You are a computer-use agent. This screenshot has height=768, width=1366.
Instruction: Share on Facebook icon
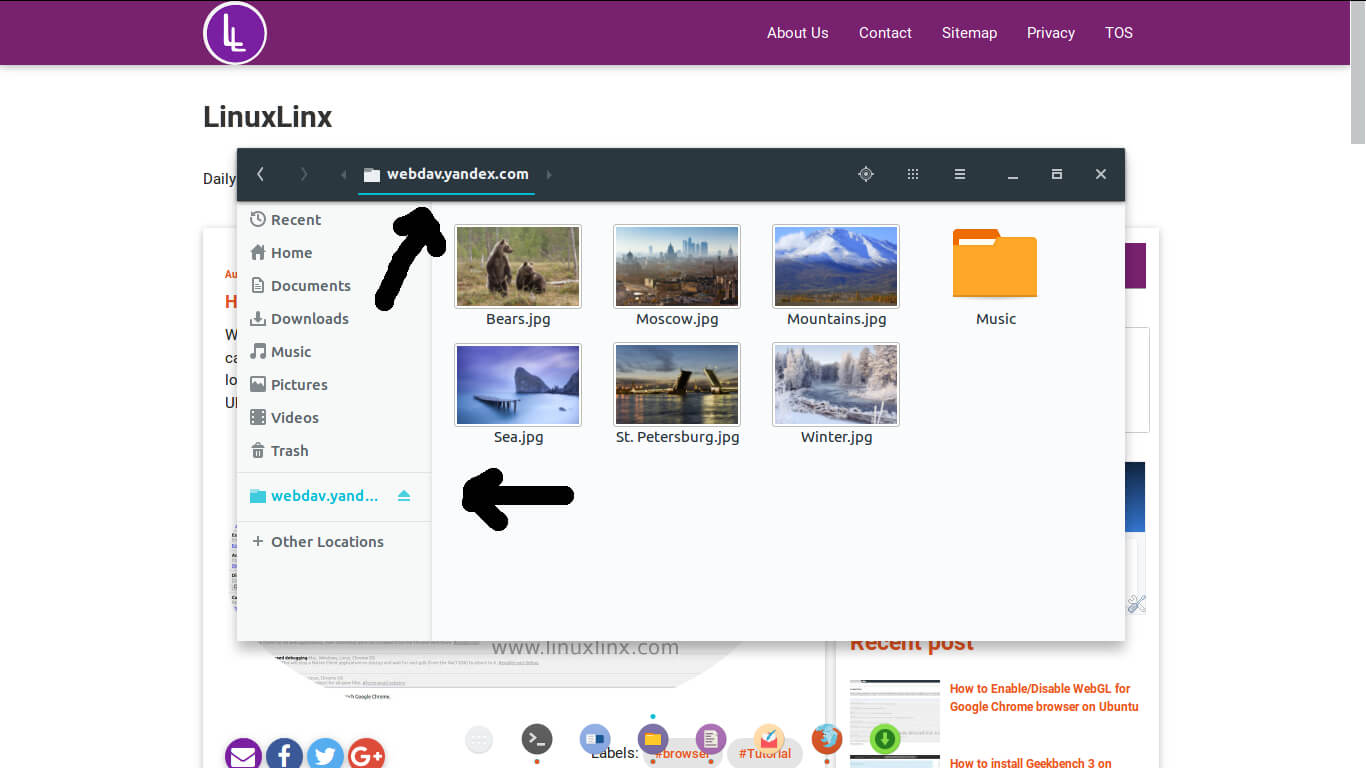[x=284, y=755]
